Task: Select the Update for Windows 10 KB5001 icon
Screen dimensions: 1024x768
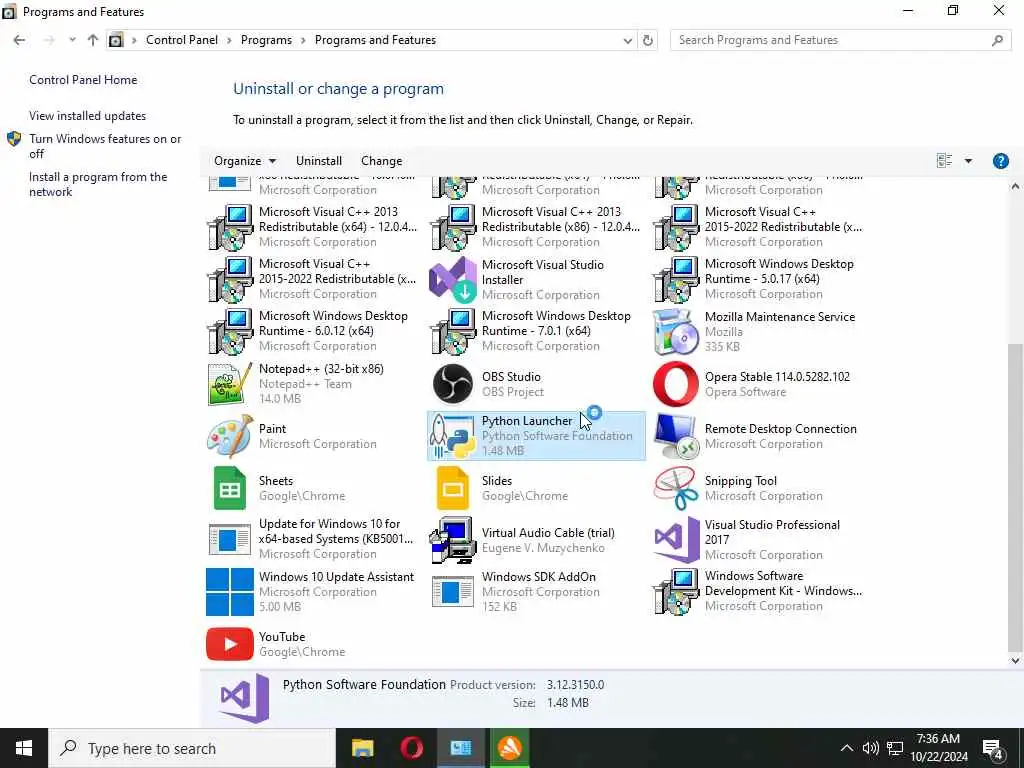Action: coord(229,540)
